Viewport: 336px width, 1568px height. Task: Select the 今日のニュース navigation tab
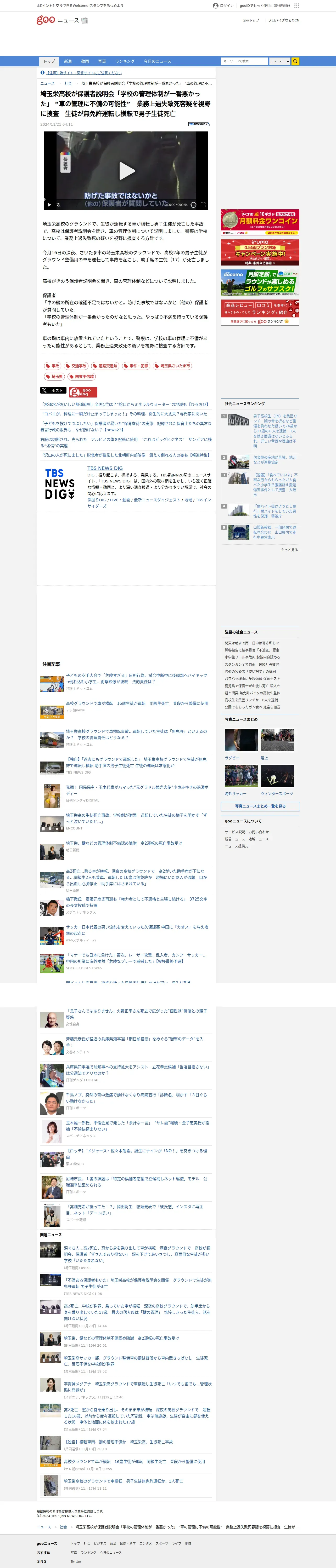[157, 61]
